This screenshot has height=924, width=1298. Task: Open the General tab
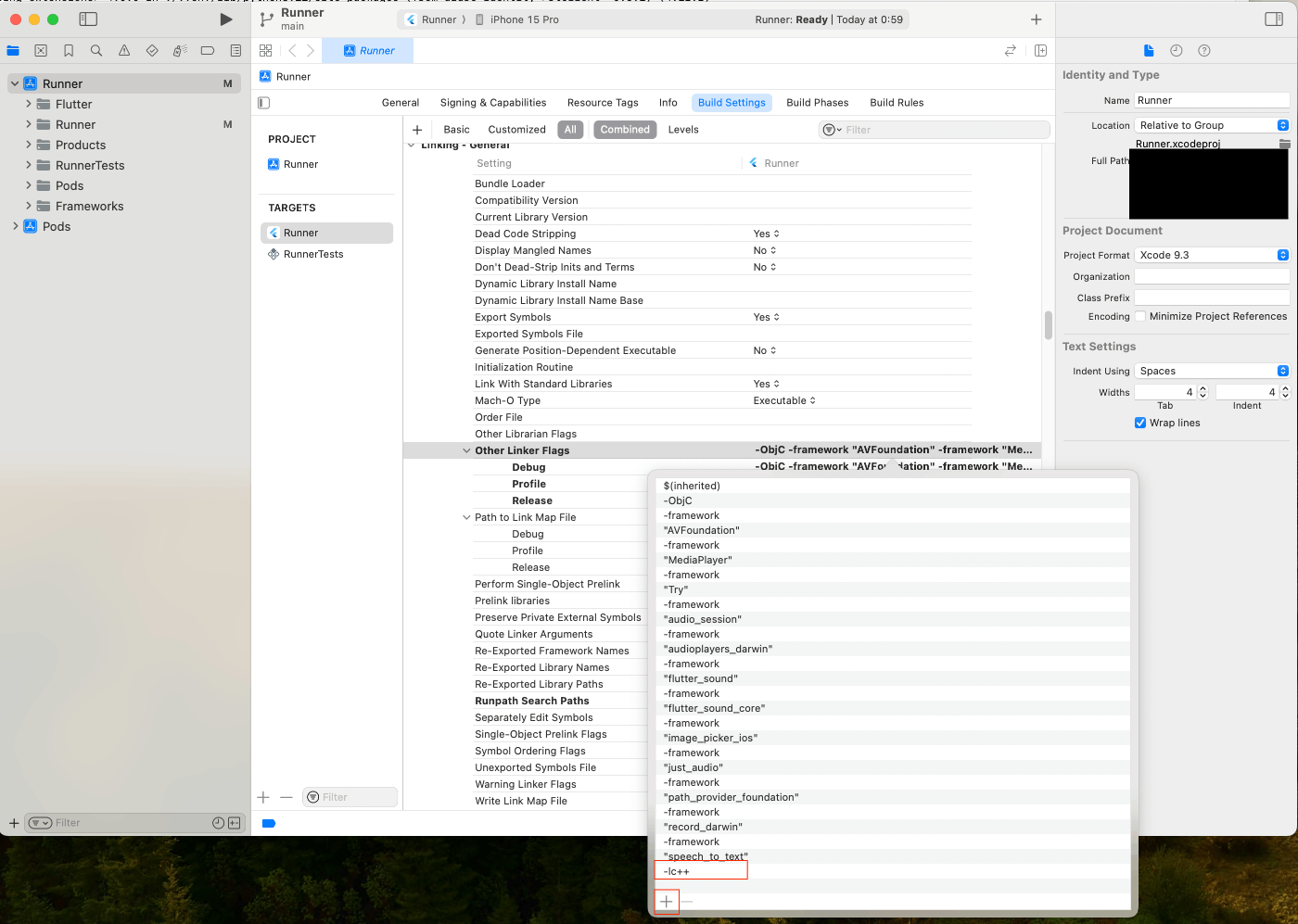pyautogui.click(x=401, y=103)
